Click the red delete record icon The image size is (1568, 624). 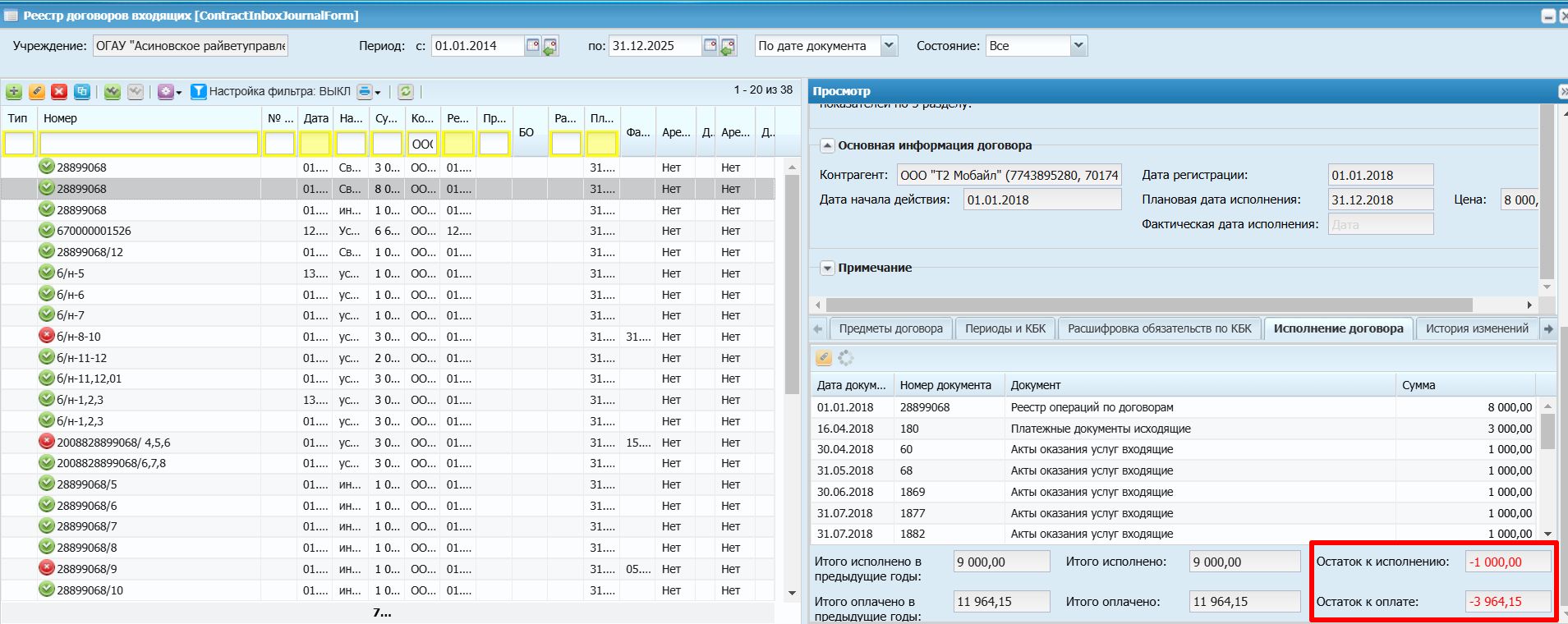(59, 92)
